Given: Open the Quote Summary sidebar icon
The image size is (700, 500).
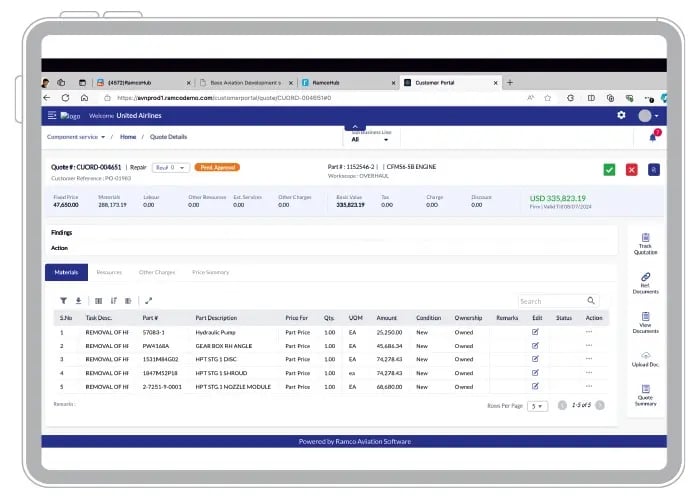Looking at the screenshot, I should [645, 396].
